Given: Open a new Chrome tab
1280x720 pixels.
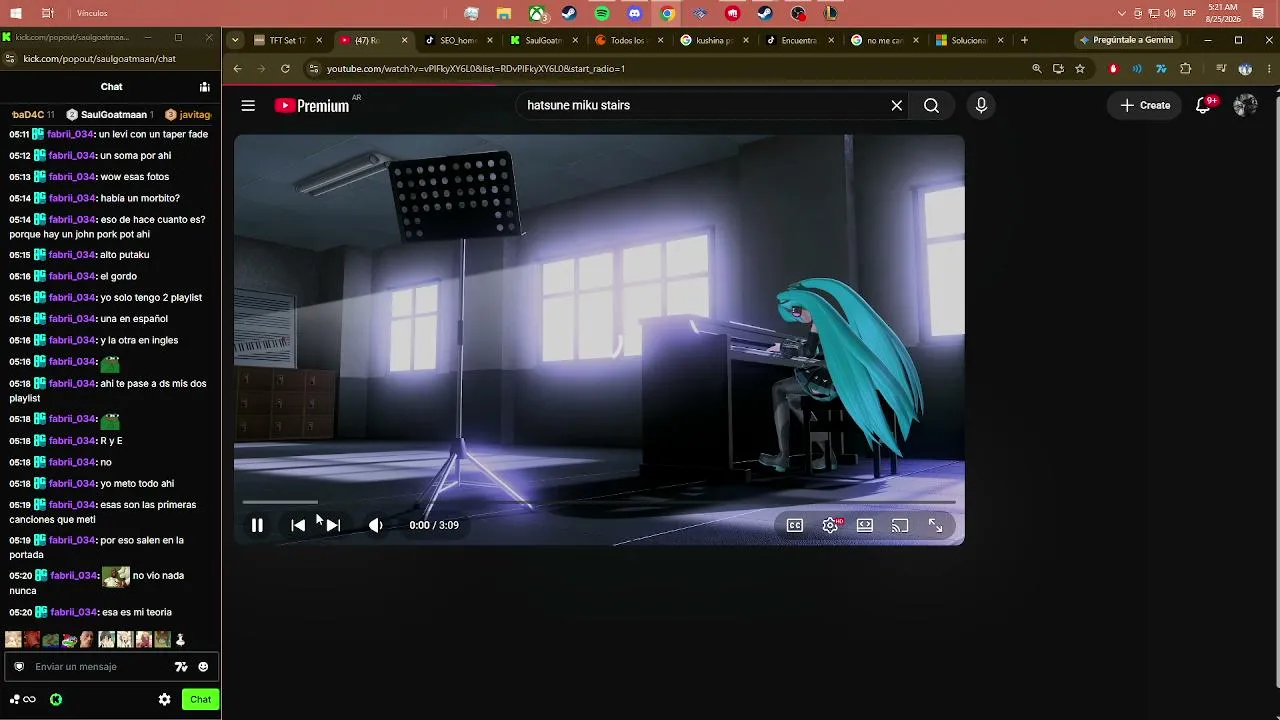Looking at the screenshot, I should pyautogui.click(x=1024, y=40).
